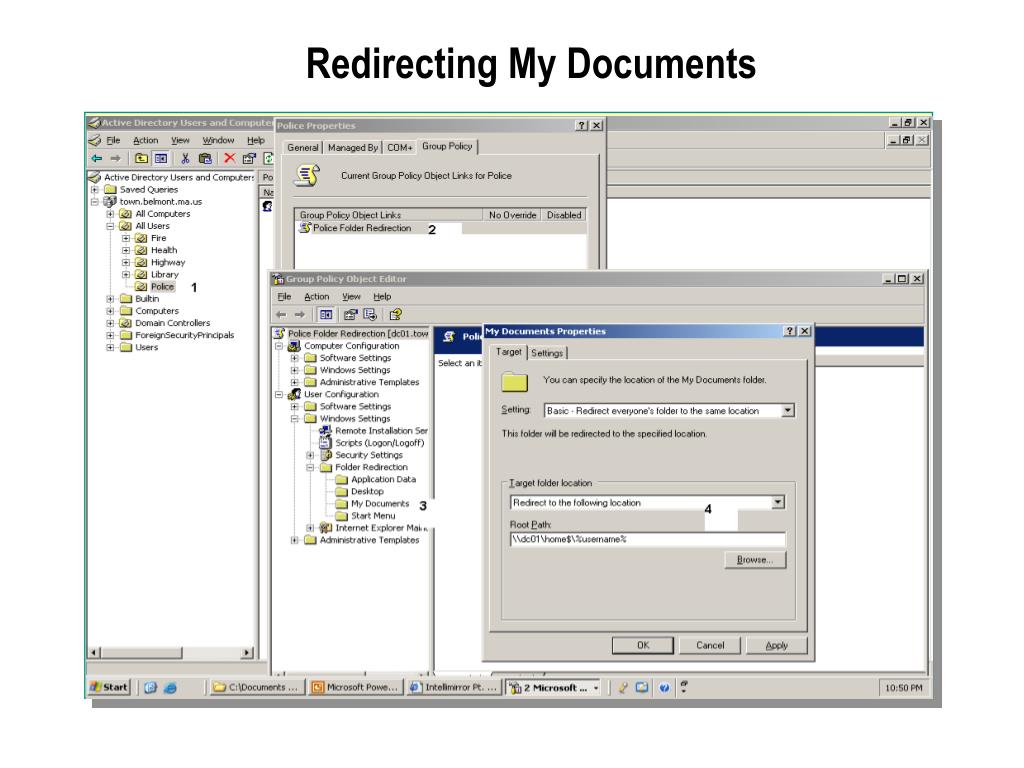Image resolution: width=1024 pixels, height=768 pixels.
Task: Click Internet Explorer Maintenance icon
Action: pyautogui.click(x=326, y=528)
